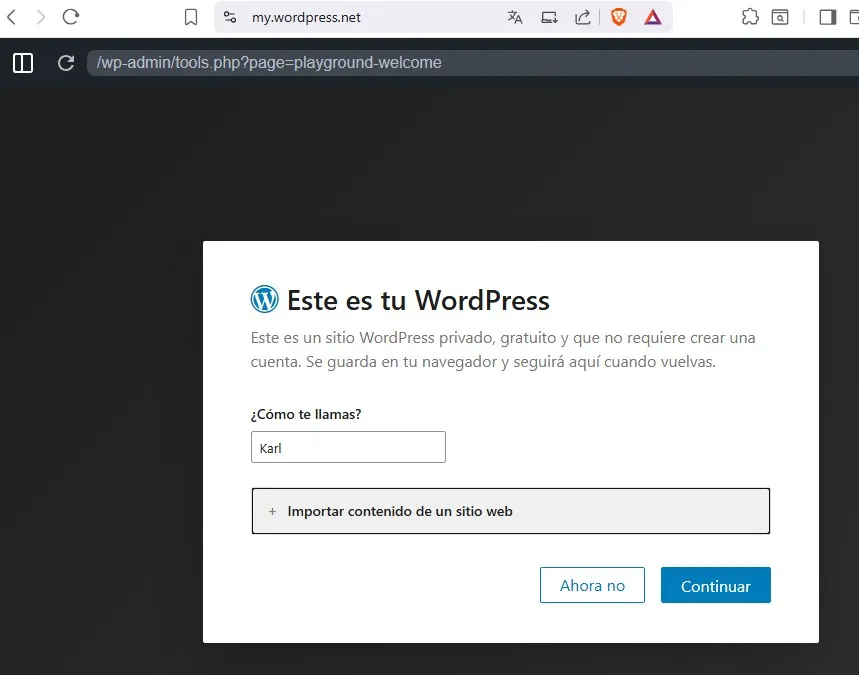859x675 pixels.
Task: Toggle the browser sidebar panel icon
Action: pyautogui.click(x=827, y=17)
